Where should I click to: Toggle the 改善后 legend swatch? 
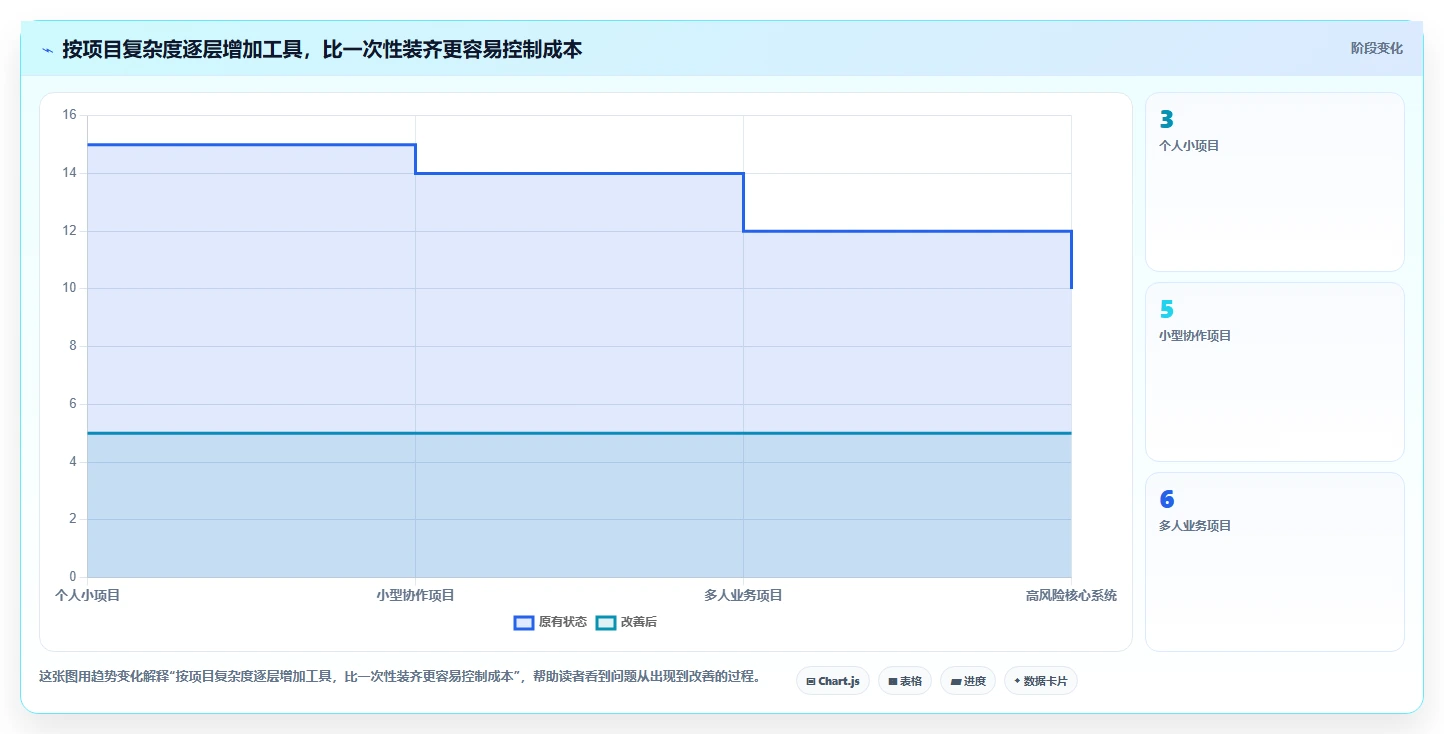tap(605, 622)
